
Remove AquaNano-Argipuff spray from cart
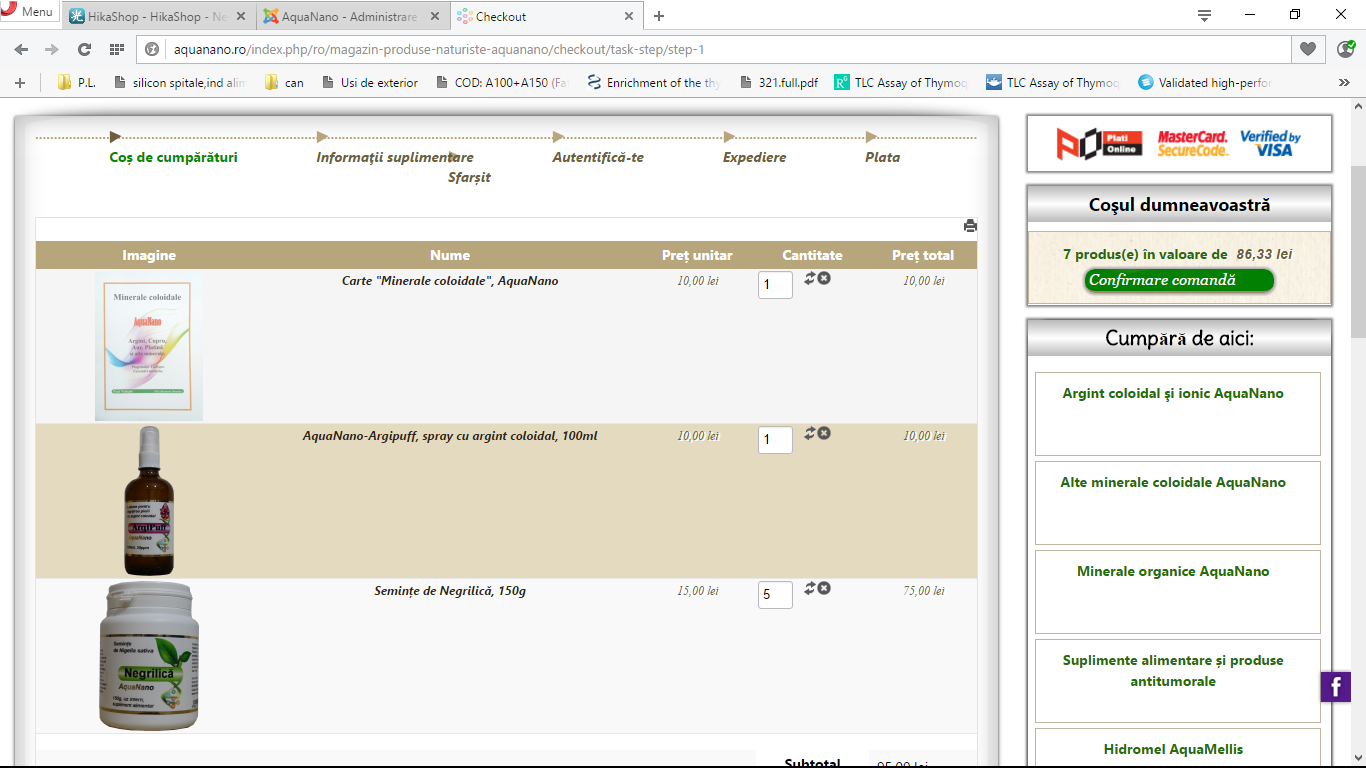coord(824,433)
